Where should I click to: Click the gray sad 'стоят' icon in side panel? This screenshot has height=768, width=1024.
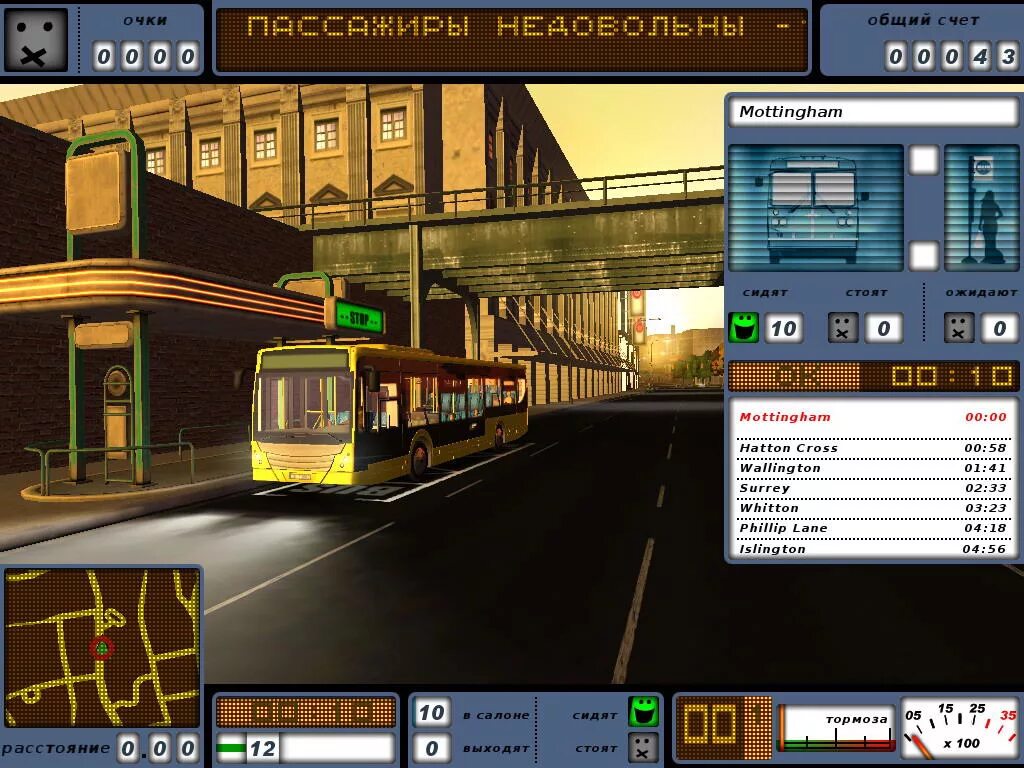[x=843, y=327]
